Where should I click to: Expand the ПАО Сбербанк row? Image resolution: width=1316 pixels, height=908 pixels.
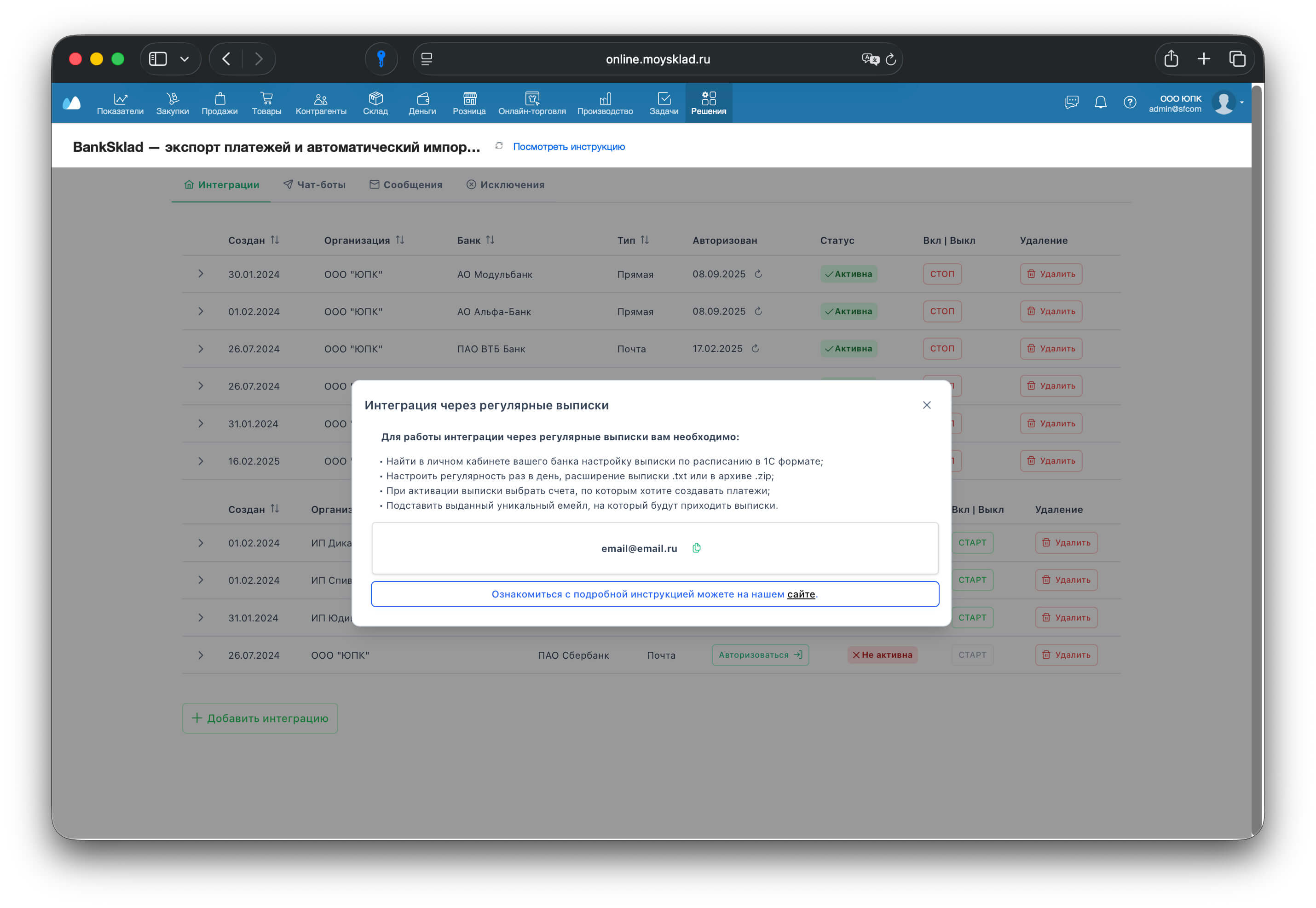tap(201, 655)
